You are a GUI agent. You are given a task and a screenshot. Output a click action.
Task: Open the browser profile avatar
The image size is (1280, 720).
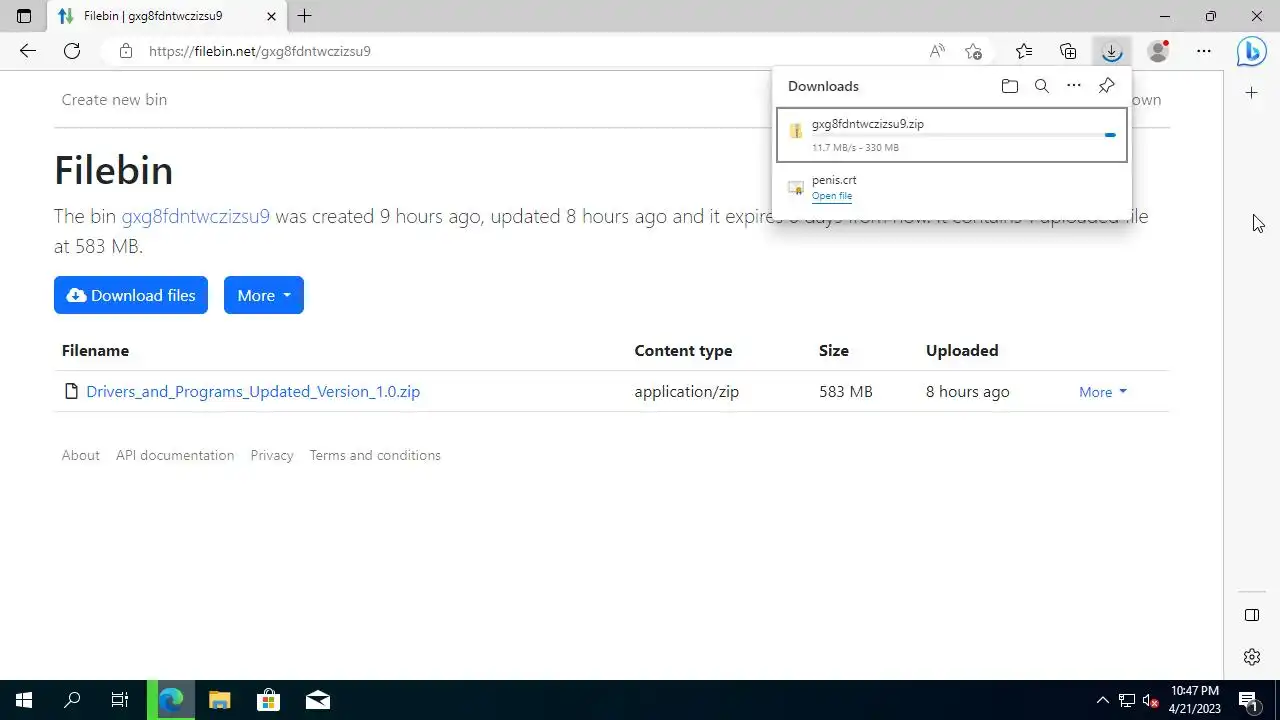pyautogui.click(x=1158, y=51)
